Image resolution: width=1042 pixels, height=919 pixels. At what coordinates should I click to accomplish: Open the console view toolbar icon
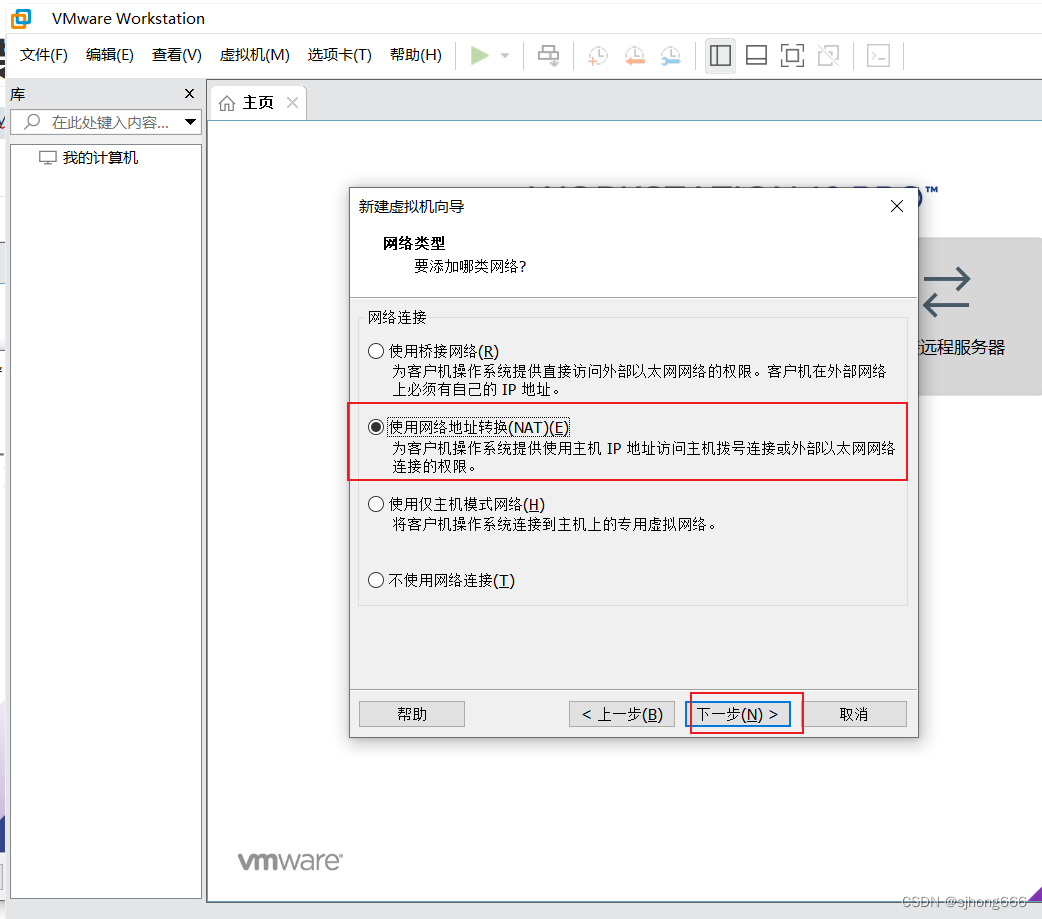[x=879, y=55]
